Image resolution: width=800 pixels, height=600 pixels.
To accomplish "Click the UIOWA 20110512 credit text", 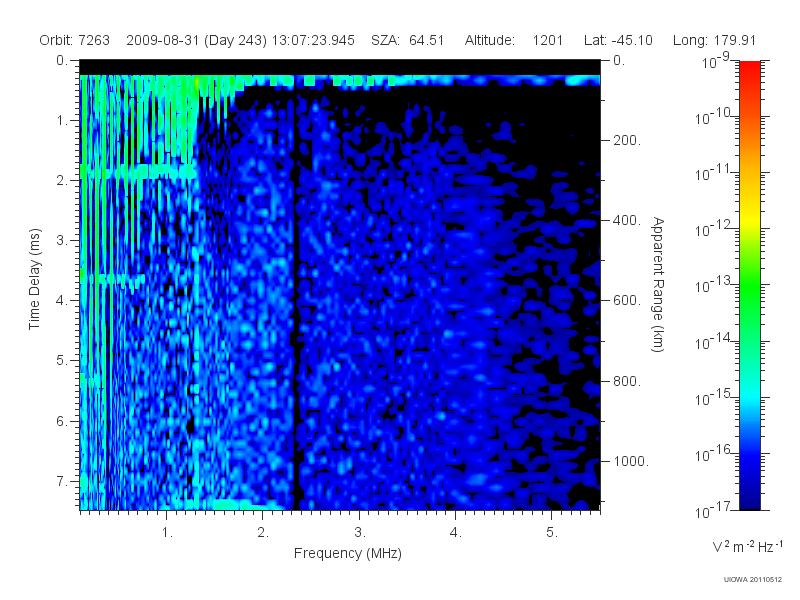I will (x=752, y=580).
